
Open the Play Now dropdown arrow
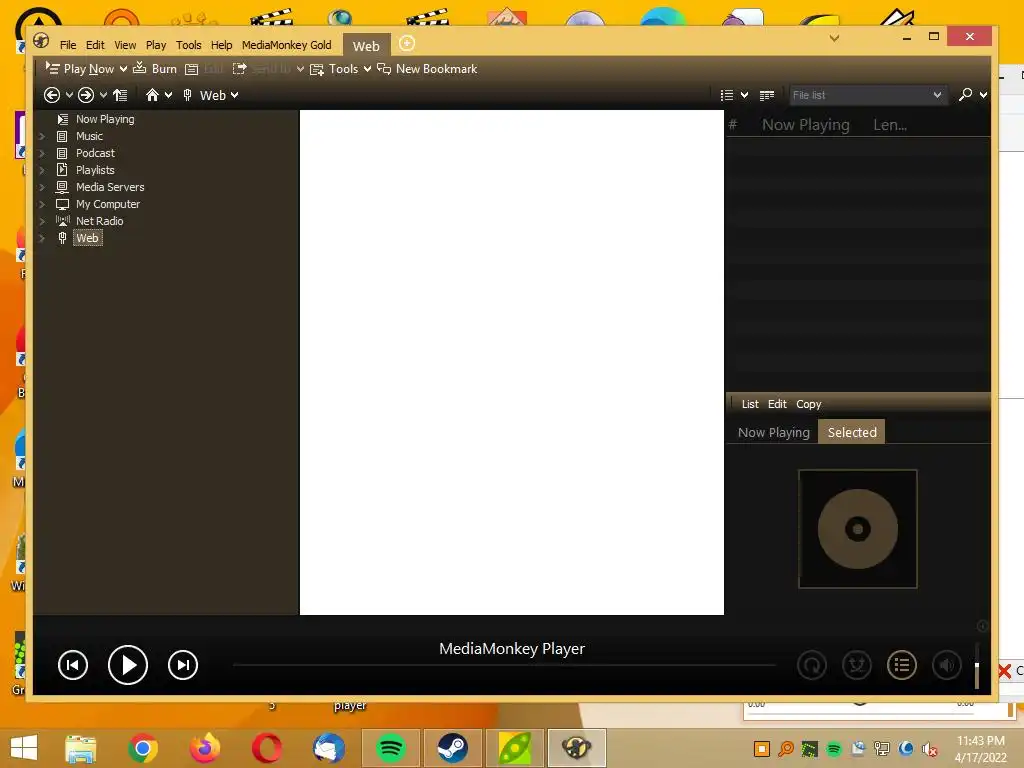123,69
